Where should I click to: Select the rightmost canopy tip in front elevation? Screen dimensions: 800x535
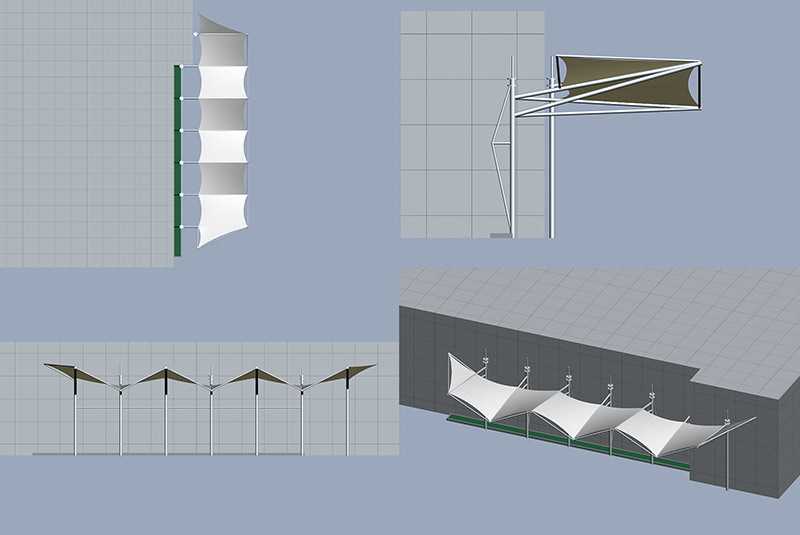click(370, 367)
